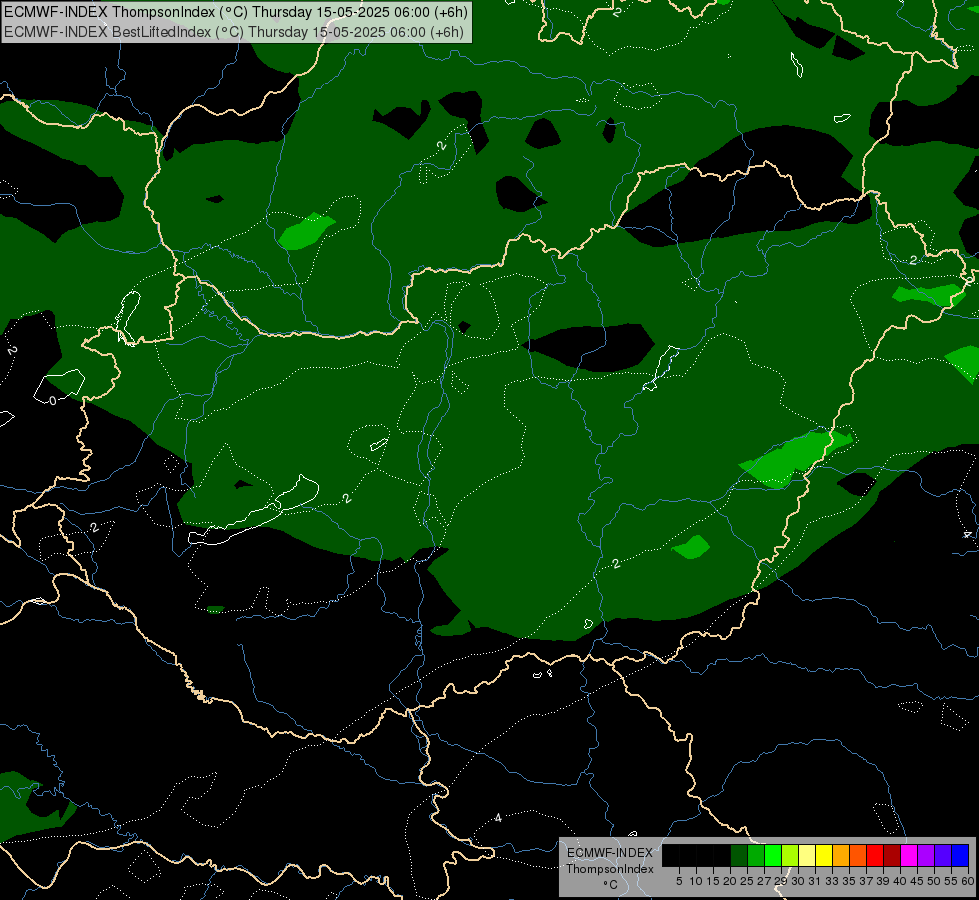Click the legend tick label 60
Screen dimensions: 979x900
click(968, 881)
